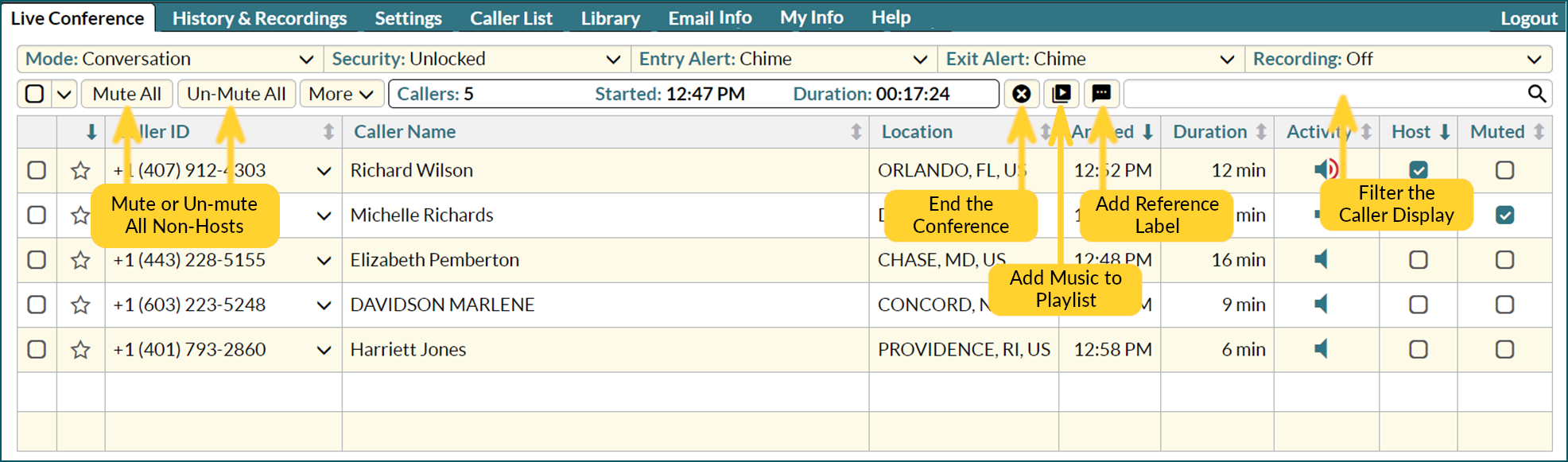This screenshot has height=462, width=1568.
Task: Click the caller filter search field
Action: coord(1325,94)
